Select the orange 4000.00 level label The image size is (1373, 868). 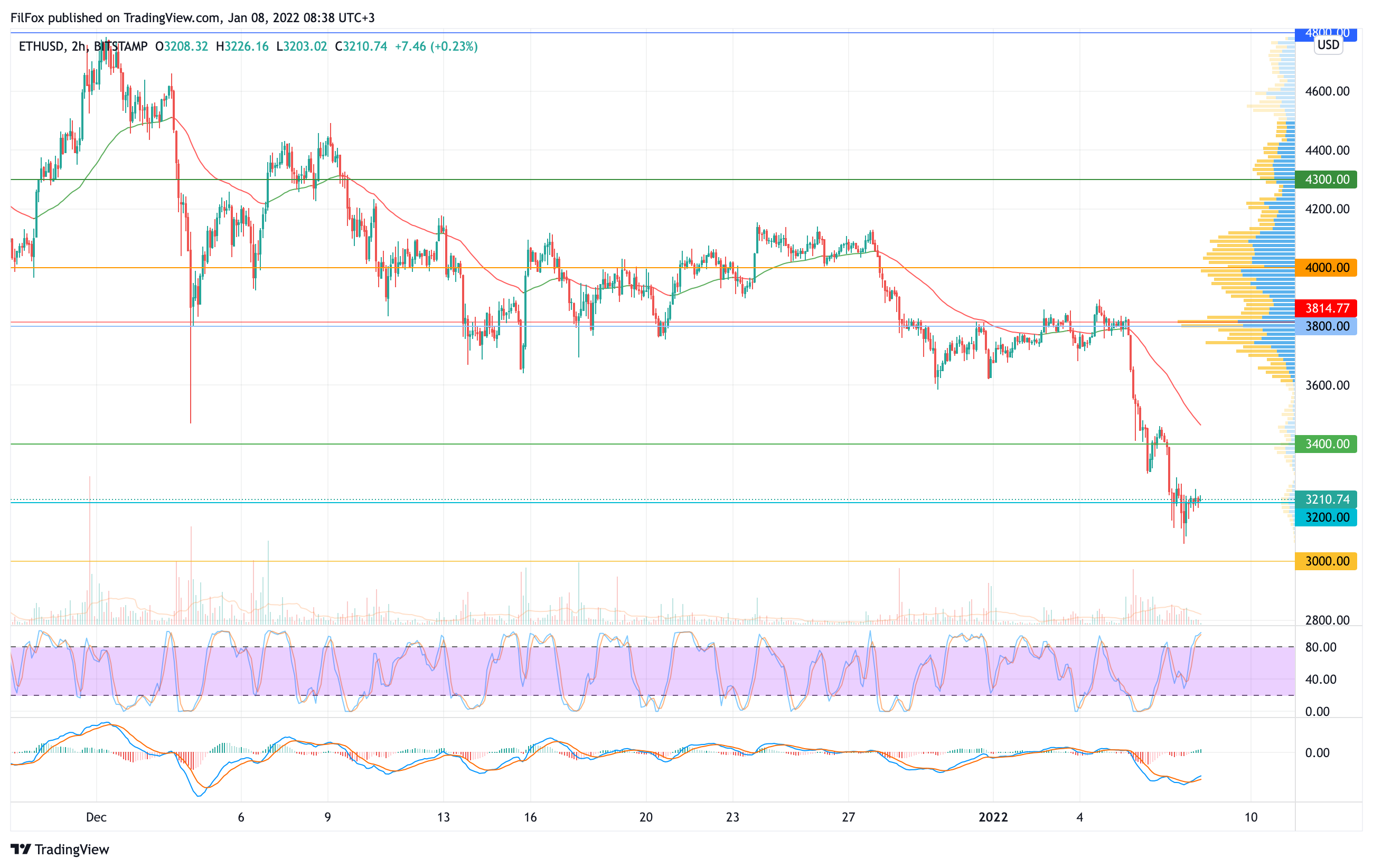coord(1326,268)
